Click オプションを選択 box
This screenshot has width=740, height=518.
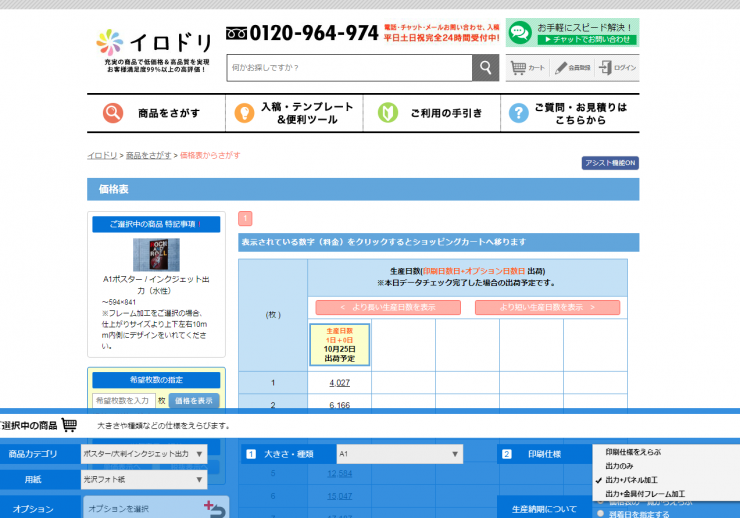[x=156, y=508]
